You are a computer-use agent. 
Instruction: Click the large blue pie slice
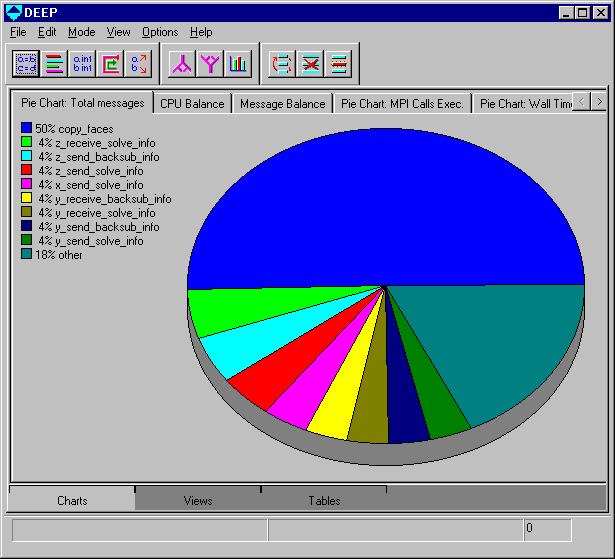click(x=384, y=208)
